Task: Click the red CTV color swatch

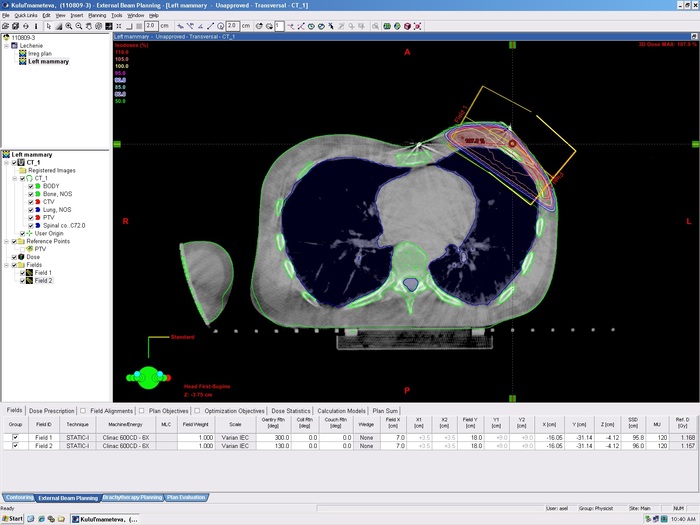Action: (x=37, y=202)
